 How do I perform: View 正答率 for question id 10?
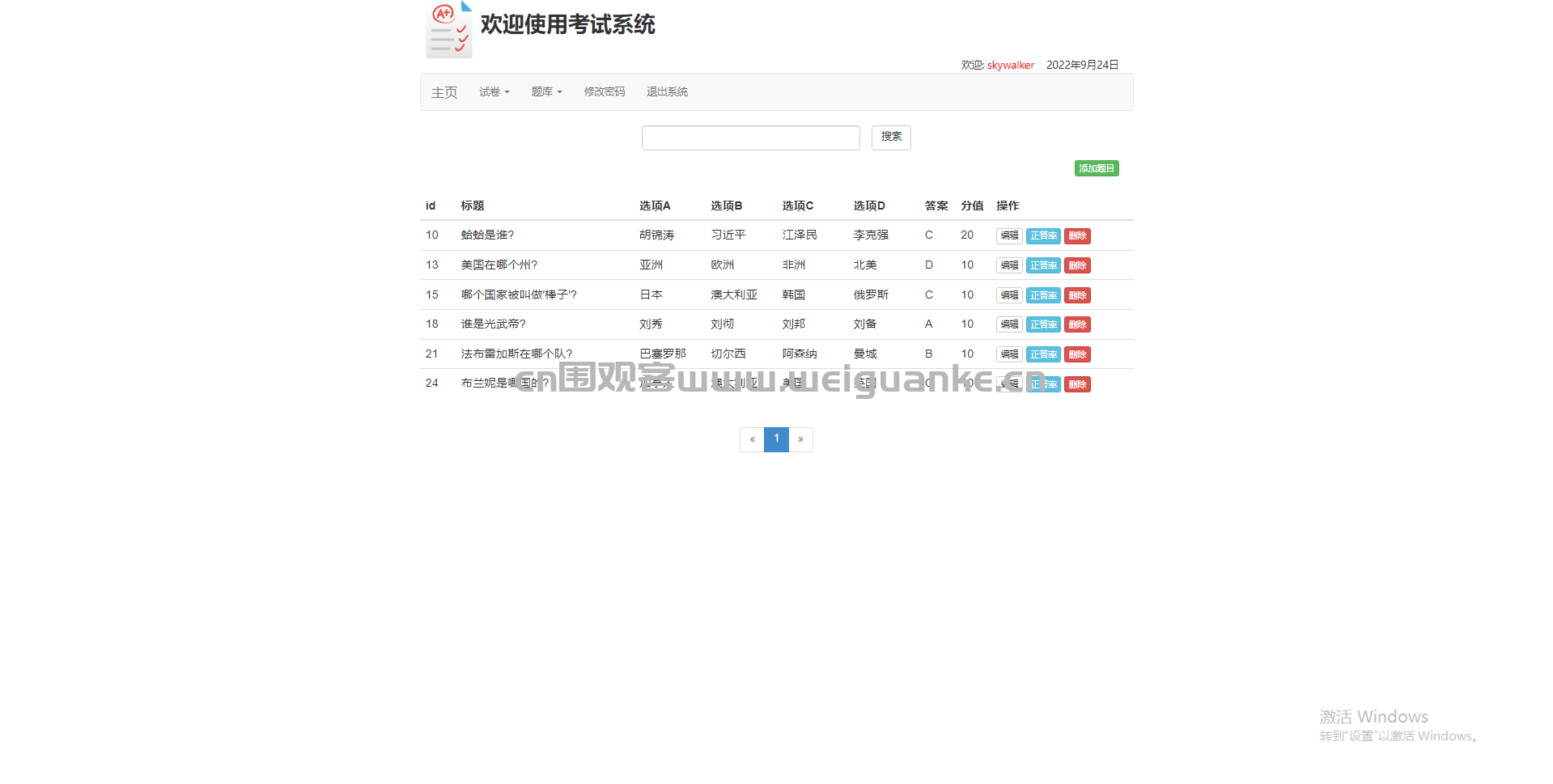(x=1044, y=235)
